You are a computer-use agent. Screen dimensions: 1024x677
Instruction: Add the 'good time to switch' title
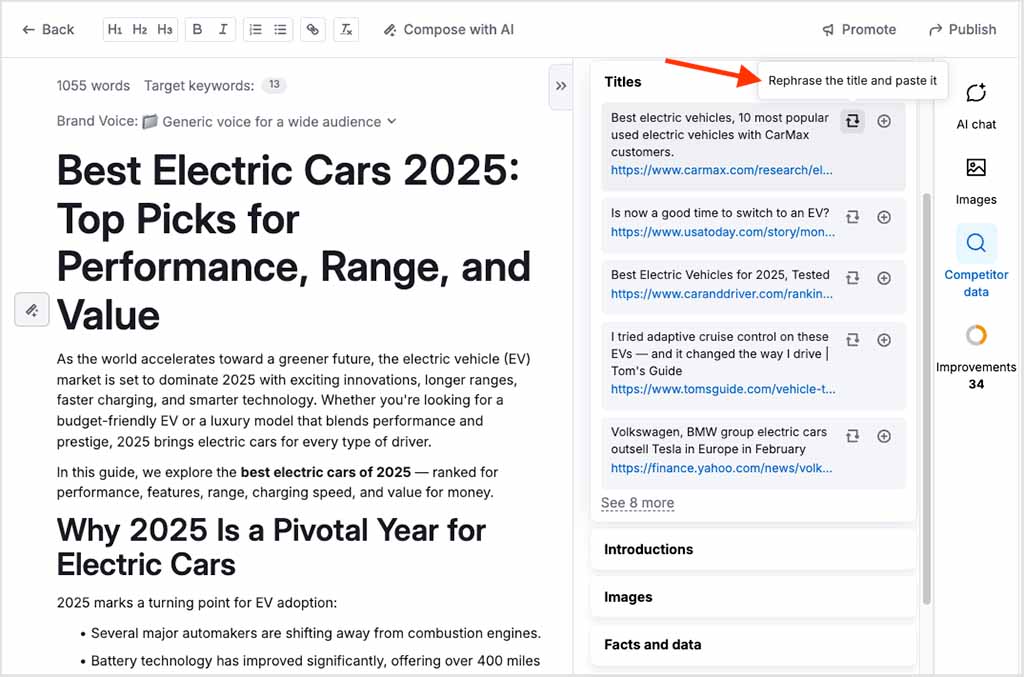coord(884,217)
